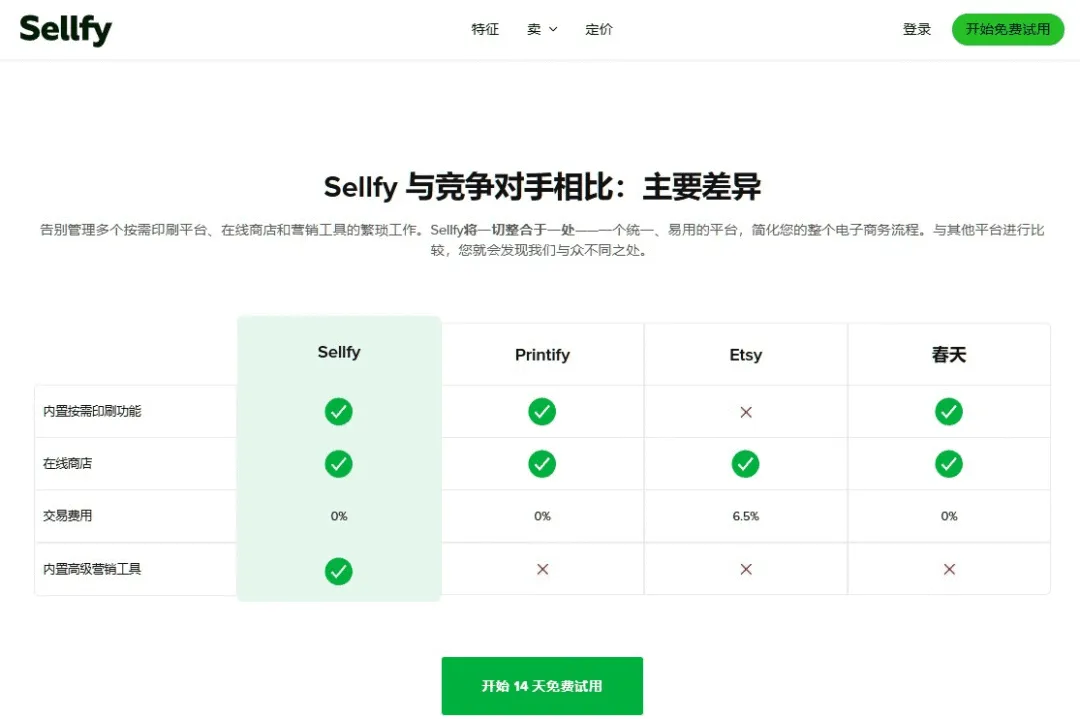1080x719 pixels.
Task: Click Printify's check for 内置按需印刷功能
Action: pos(542,412)
